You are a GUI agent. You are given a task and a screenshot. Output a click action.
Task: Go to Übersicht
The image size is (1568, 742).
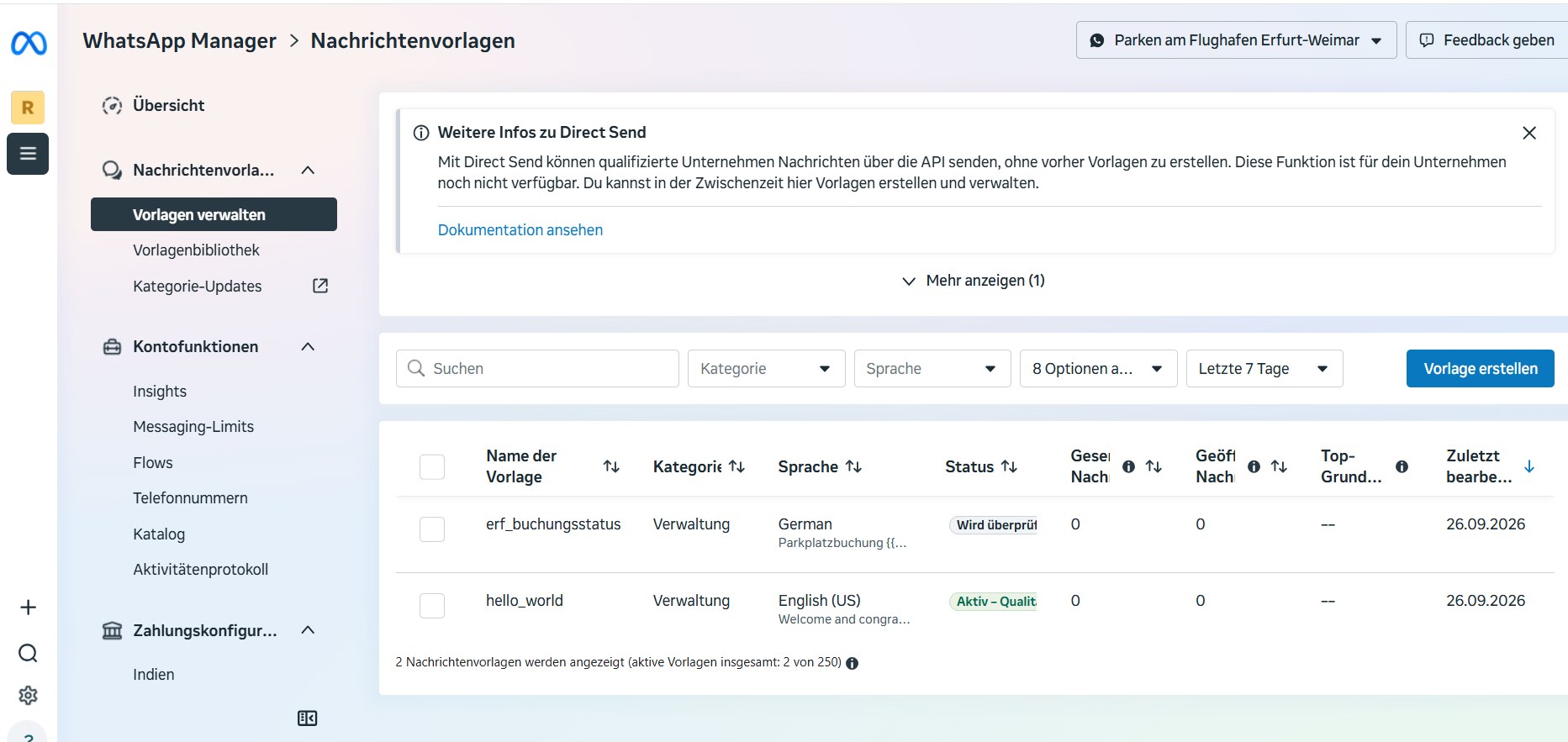(168, 106)
